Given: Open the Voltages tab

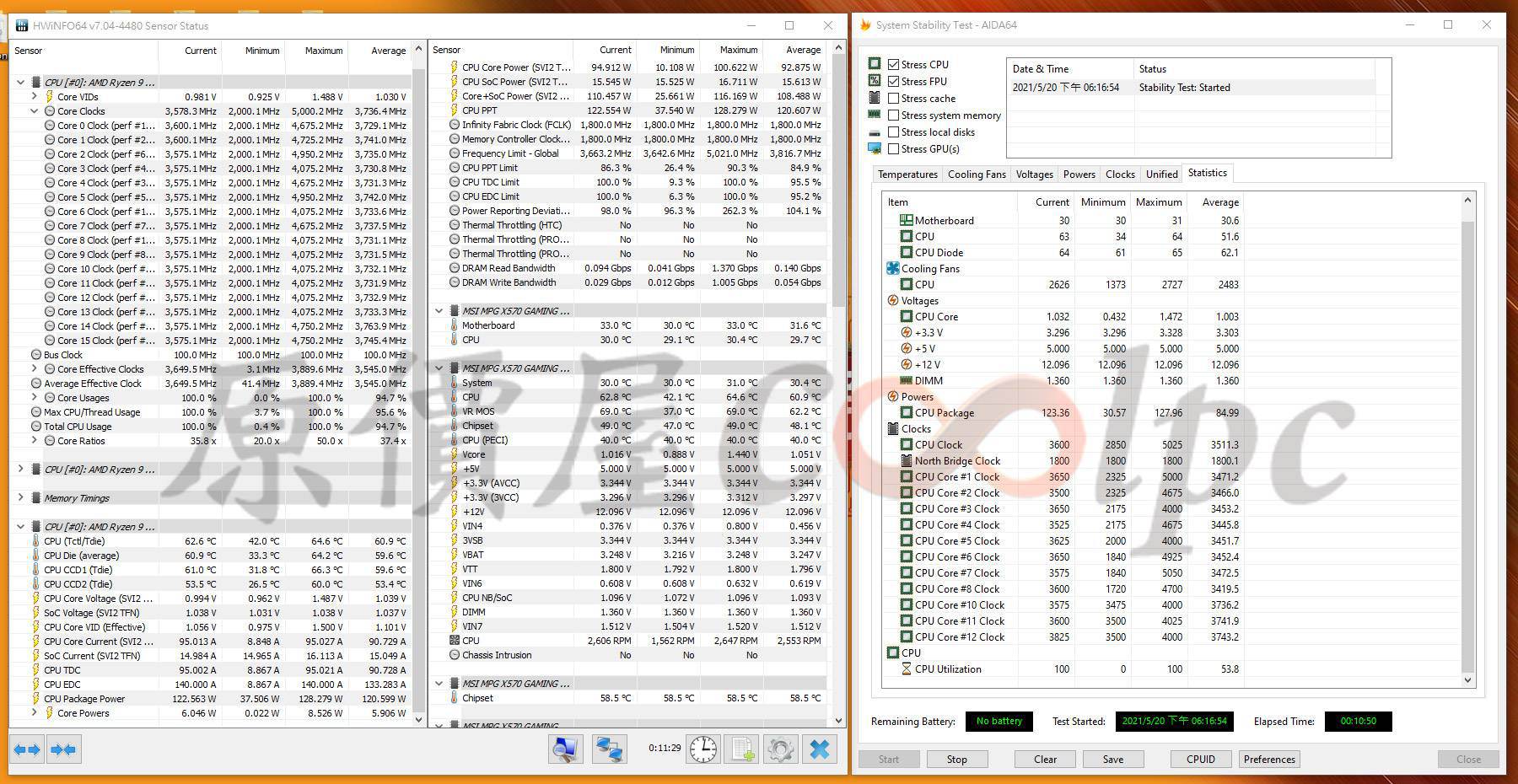Looking at the screenshot, I should [1034, 175].
